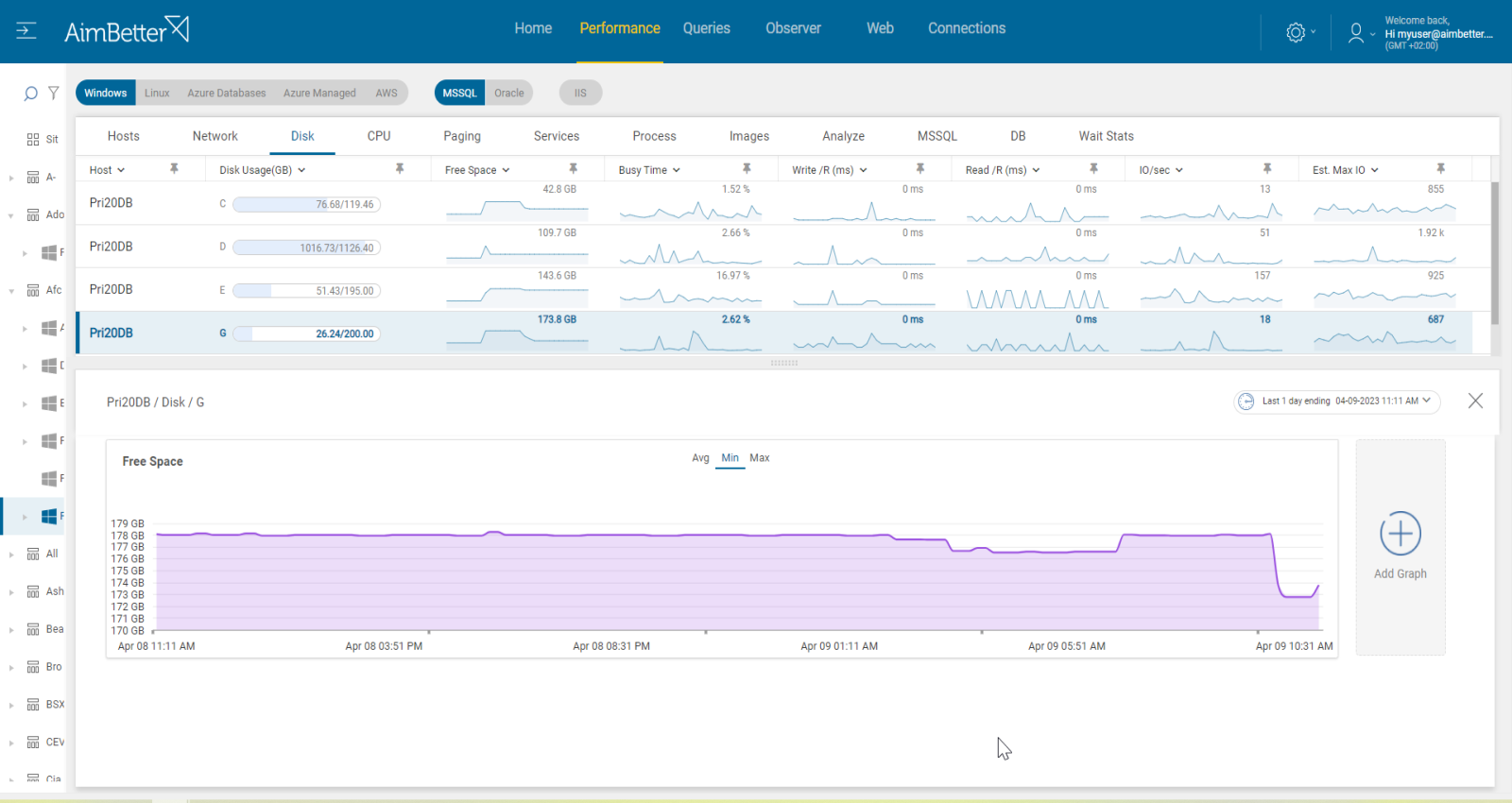1512x803 pixels.
Task: Select the 'Ado' group icon in sidebar
Action: click(x=33, y=214)
